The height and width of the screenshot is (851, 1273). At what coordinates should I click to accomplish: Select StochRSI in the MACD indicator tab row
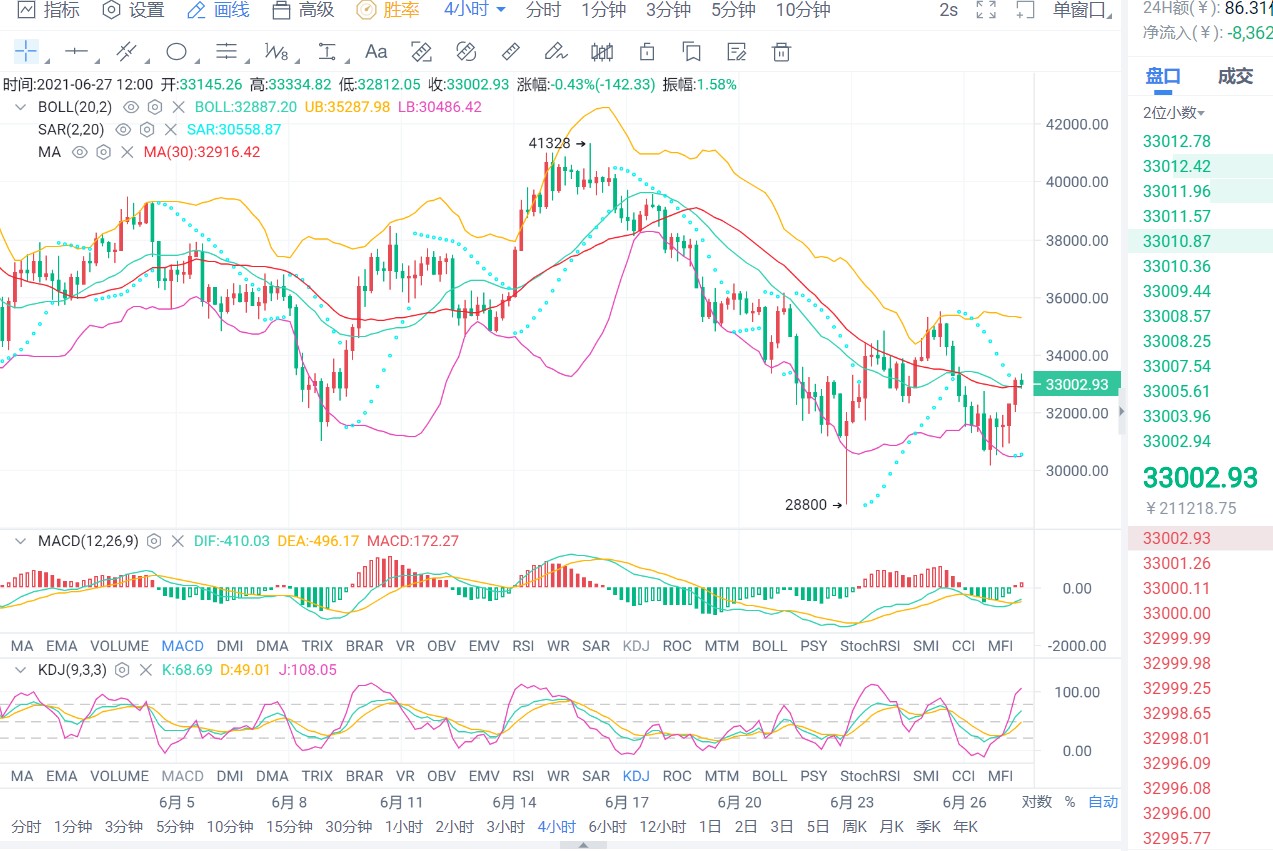[x=869, y=646]
